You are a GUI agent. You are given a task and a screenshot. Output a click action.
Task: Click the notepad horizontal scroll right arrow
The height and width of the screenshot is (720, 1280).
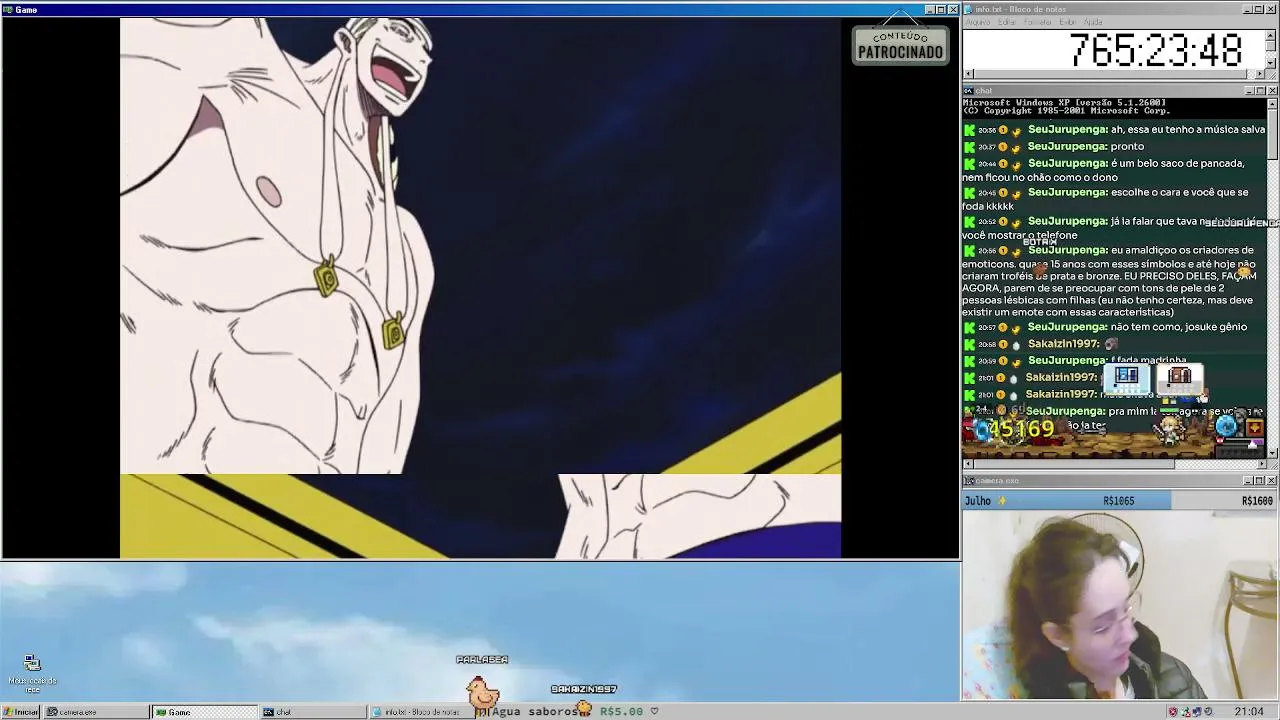pos(1262,75)
